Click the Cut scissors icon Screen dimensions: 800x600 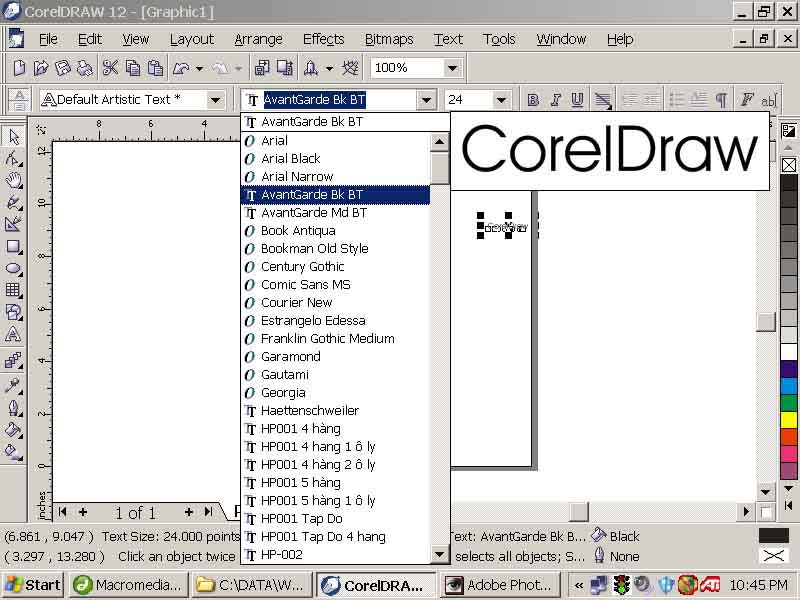[x=110, y=68]
